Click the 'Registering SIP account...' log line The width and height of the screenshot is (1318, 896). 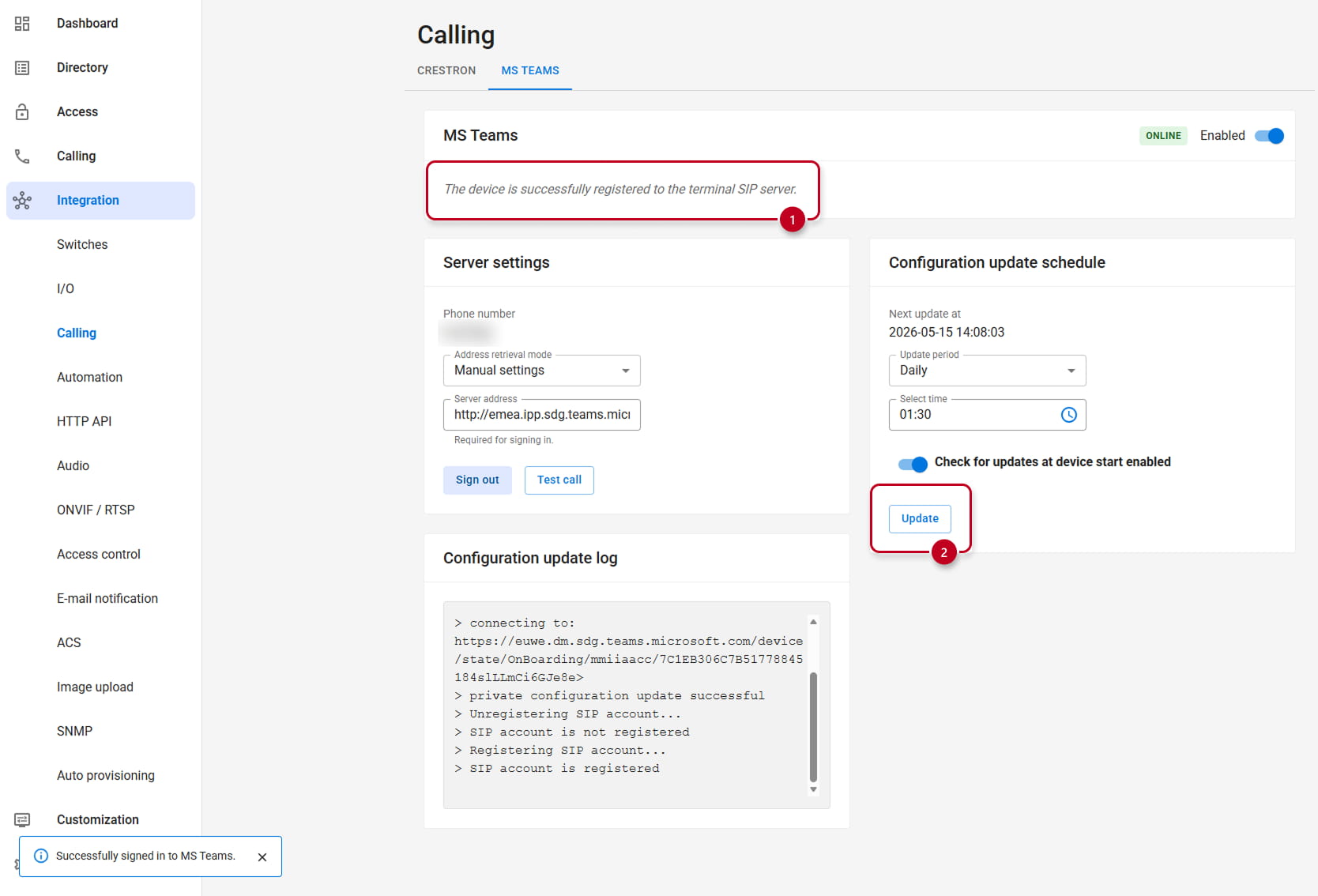coord(560,751)
